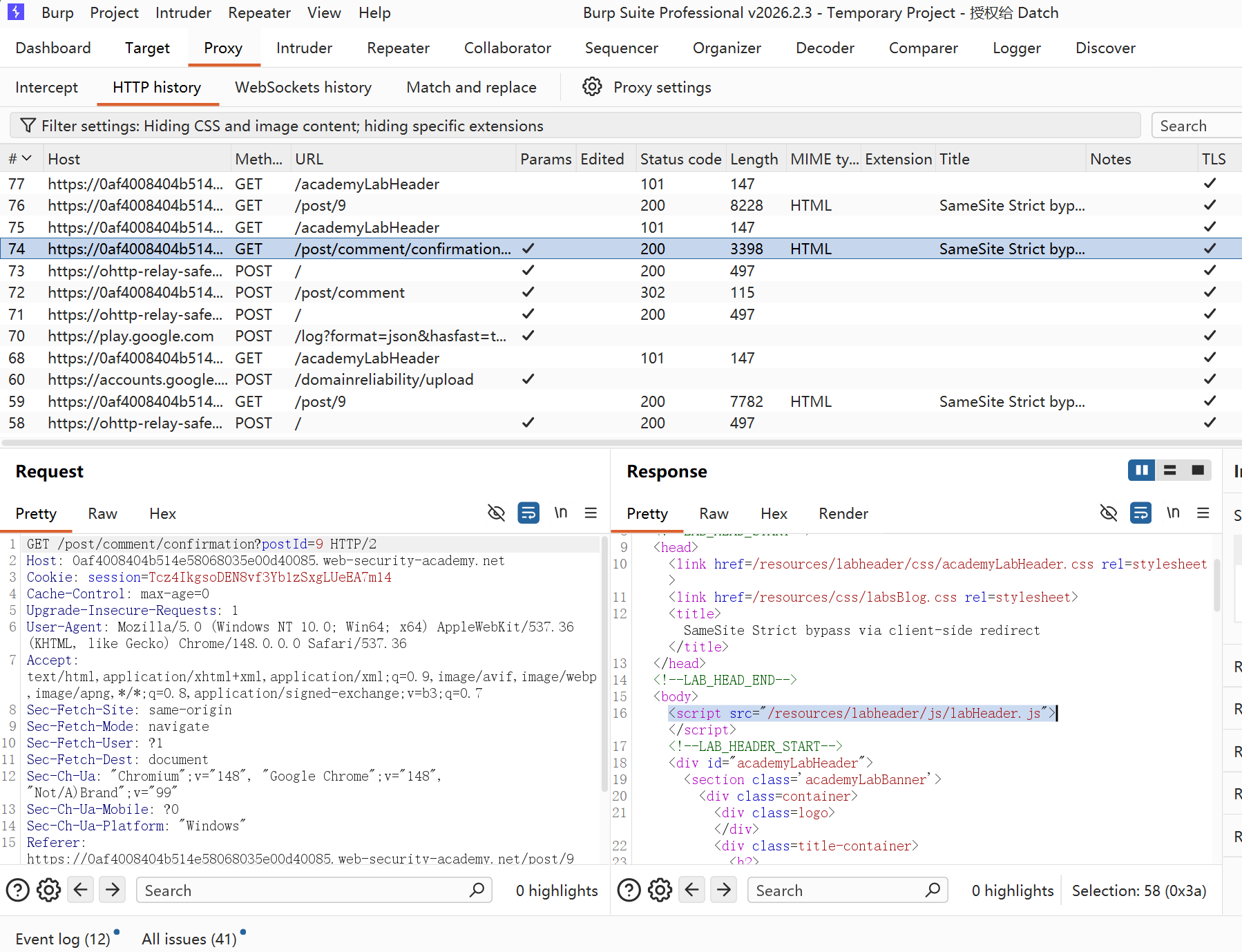Open search settings gear under Response panel
Viewport: 1242px width, 952px height.
pos(660,890)
